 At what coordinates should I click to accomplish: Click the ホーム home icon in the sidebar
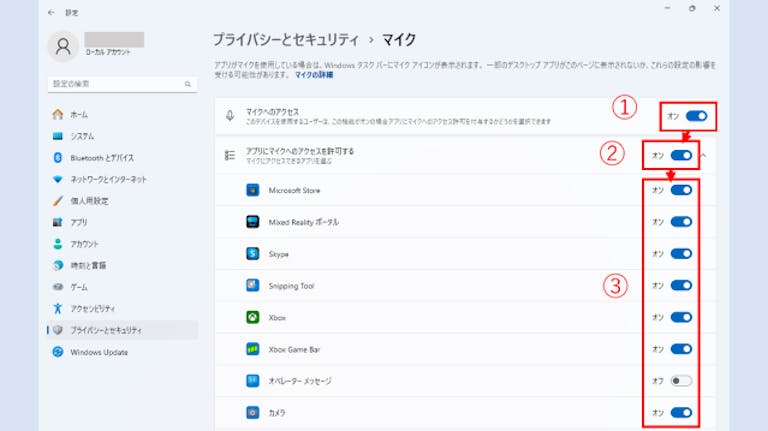point(58,115)
